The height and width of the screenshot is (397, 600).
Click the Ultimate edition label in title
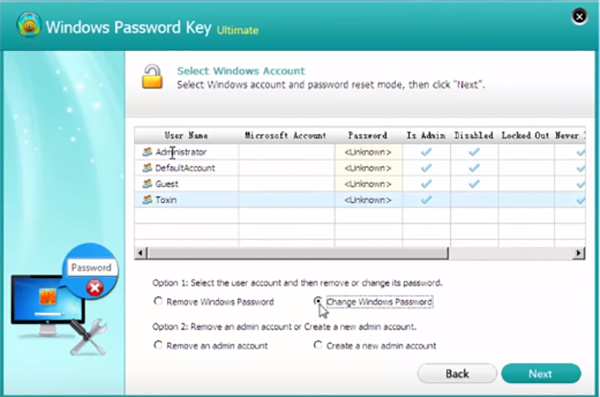tap(238, 30)
